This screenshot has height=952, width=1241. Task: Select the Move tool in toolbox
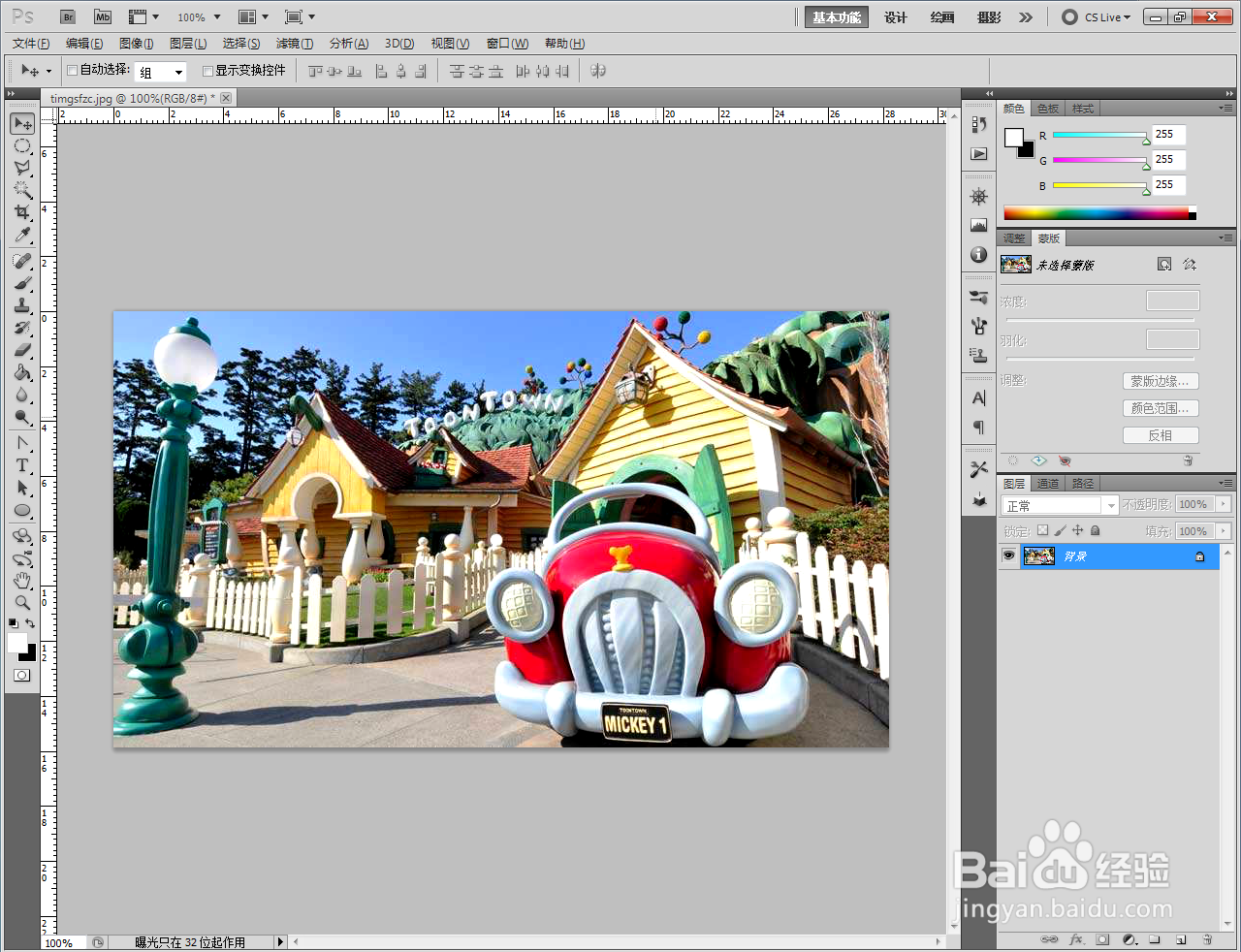22,123
